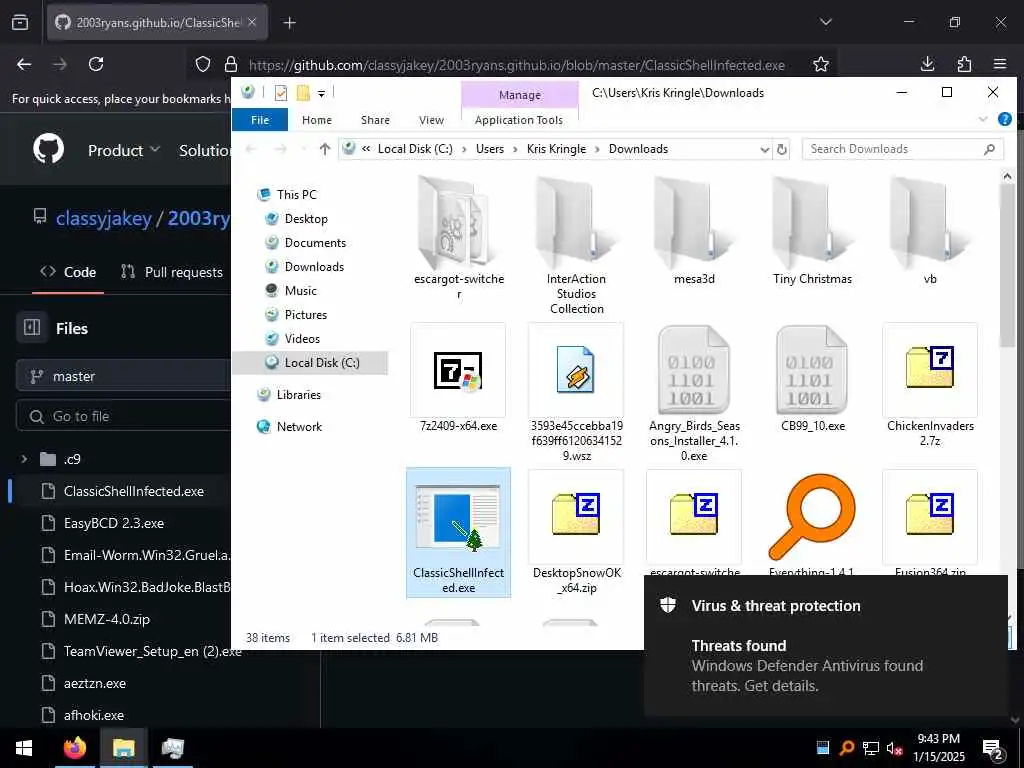The height and width of the screenshot is (768, 1024).
Task: Select the 7z2409-x64.exe file icon
Action: 458,370
